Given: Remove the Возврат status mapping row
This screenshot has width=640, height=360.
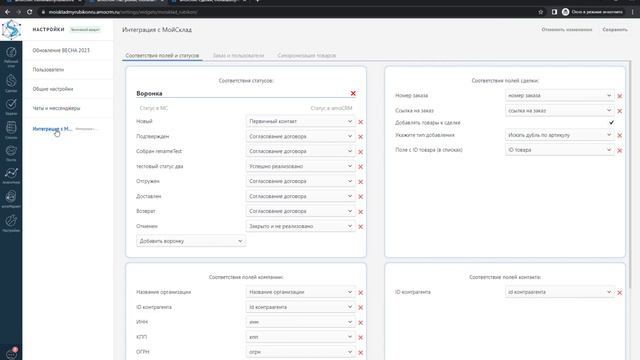Looking at the screenshot, I should pyautogui.click(x=360, y=212).
